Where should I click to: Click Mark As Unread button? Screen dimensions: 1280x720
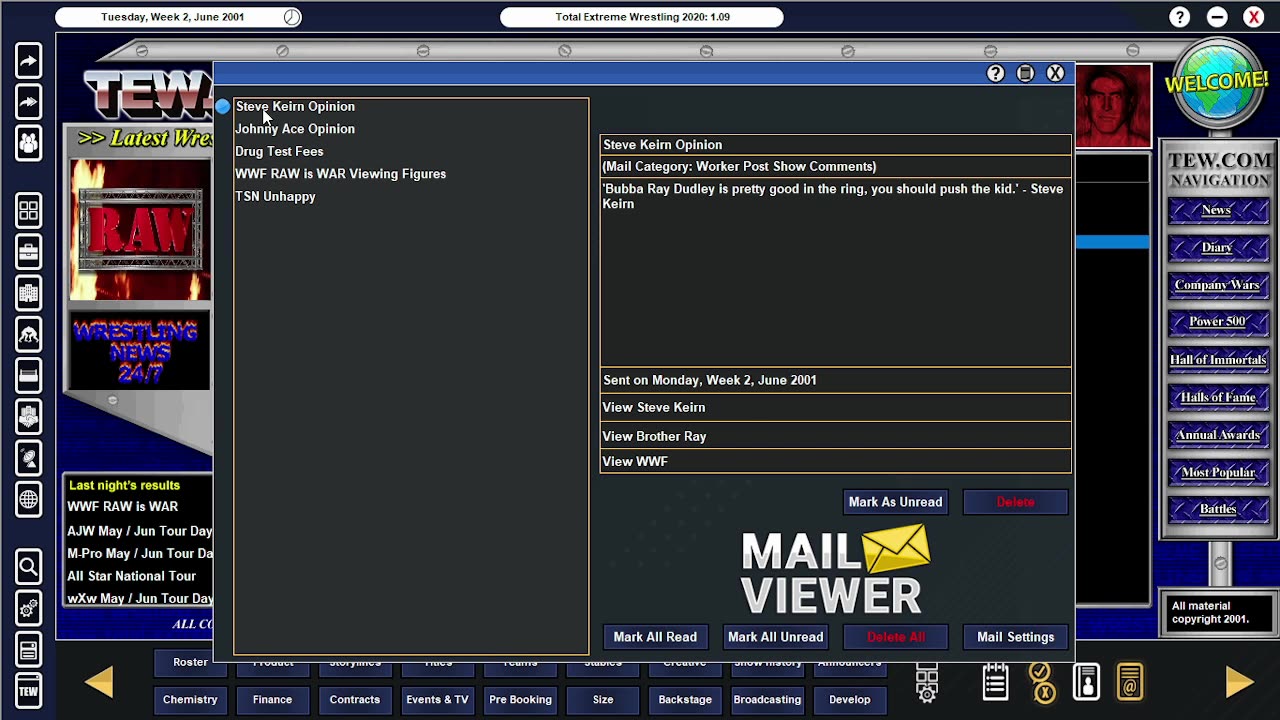pyautogui.click(x=895, y=502)
